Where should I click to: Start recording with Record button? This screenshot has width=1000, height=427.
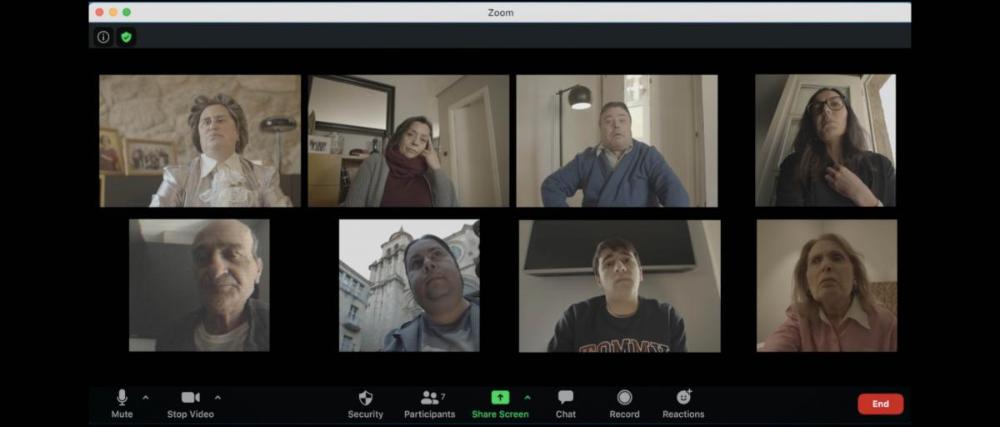(x=624, y=404)
